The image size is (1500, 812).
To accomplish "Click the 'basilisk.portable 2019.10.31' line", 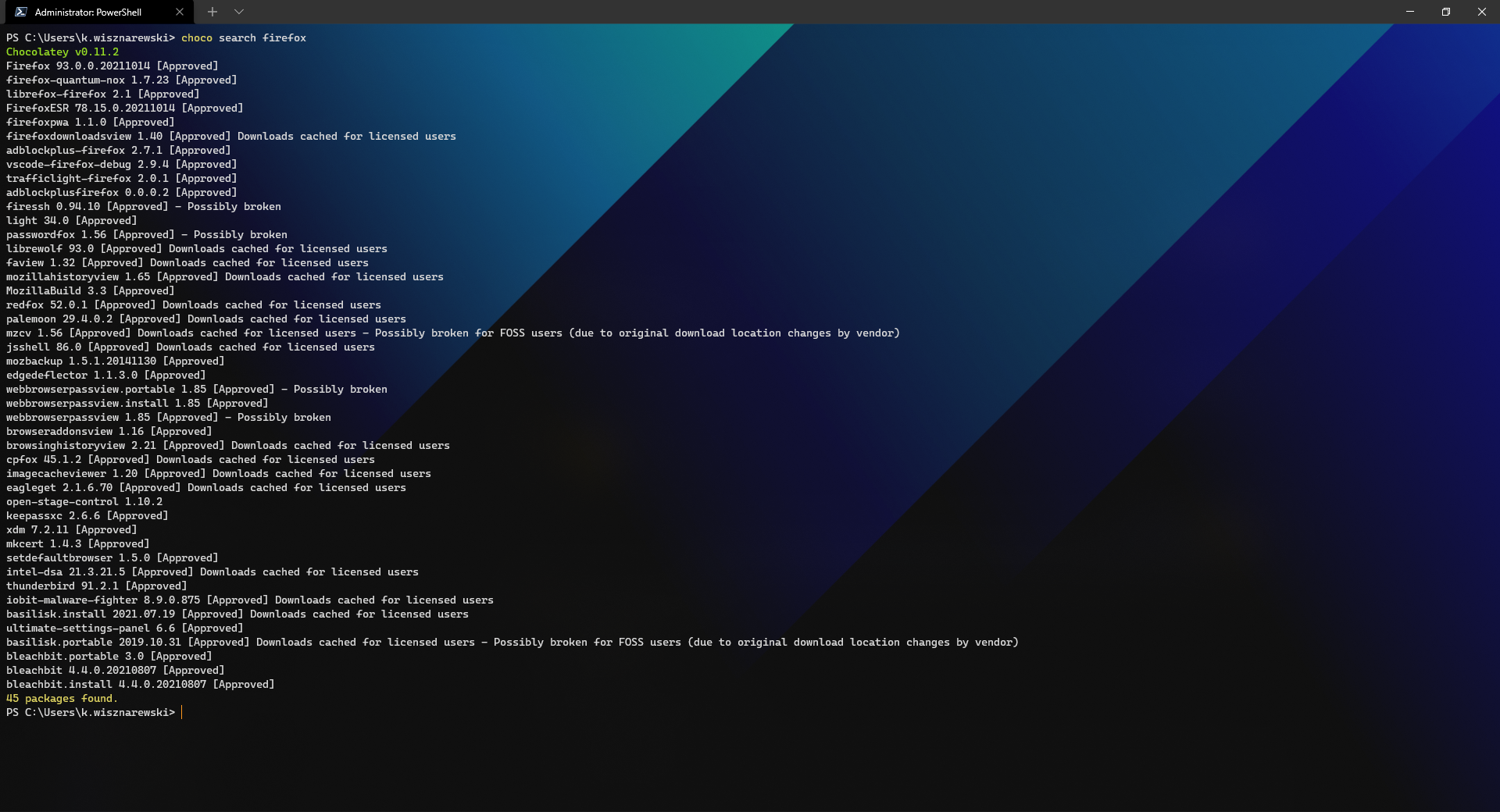I will click(512, 642).
